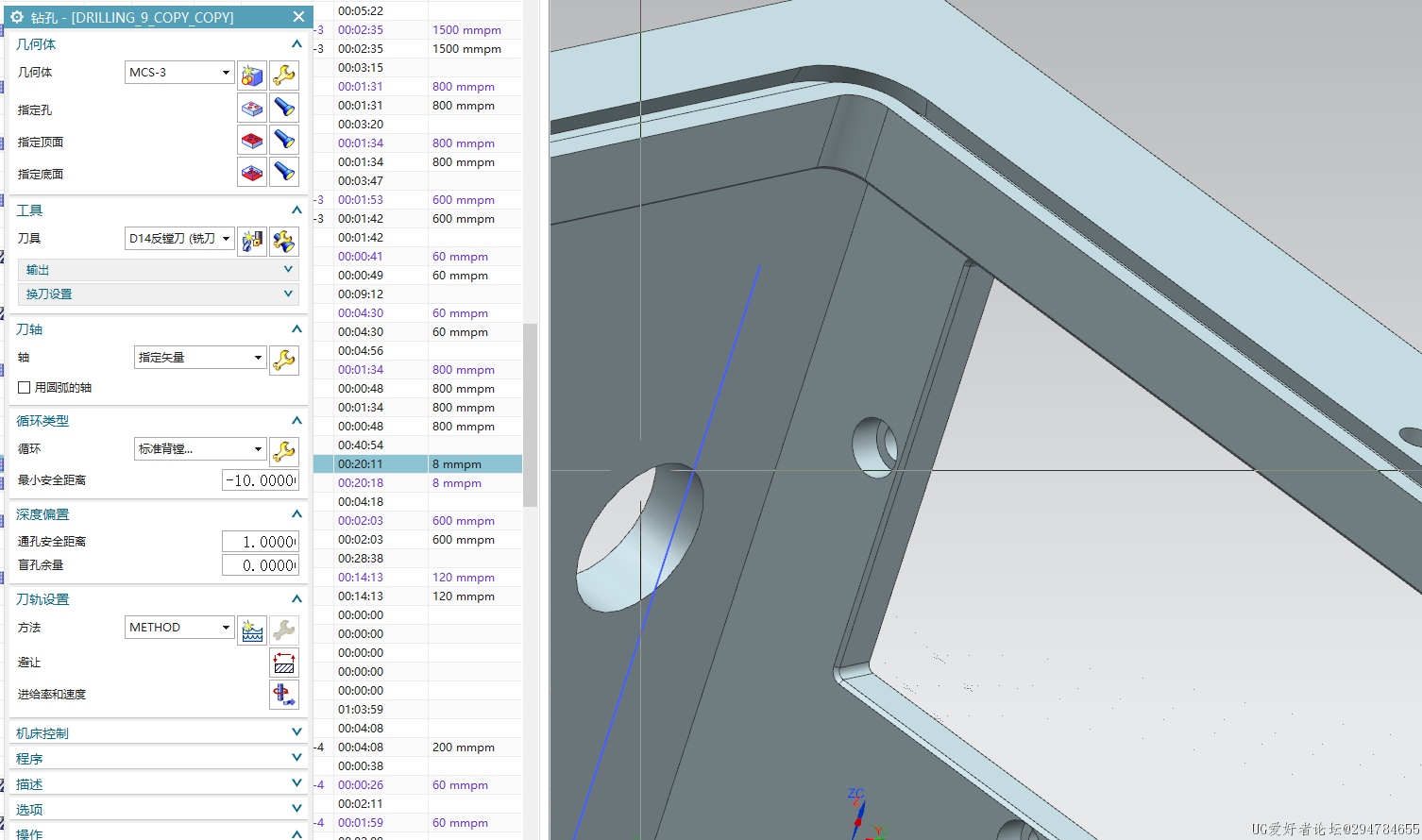Edit cycle parameters wrench next to 标准背镗
This screenshot has height=840, width=1422.
284,451
